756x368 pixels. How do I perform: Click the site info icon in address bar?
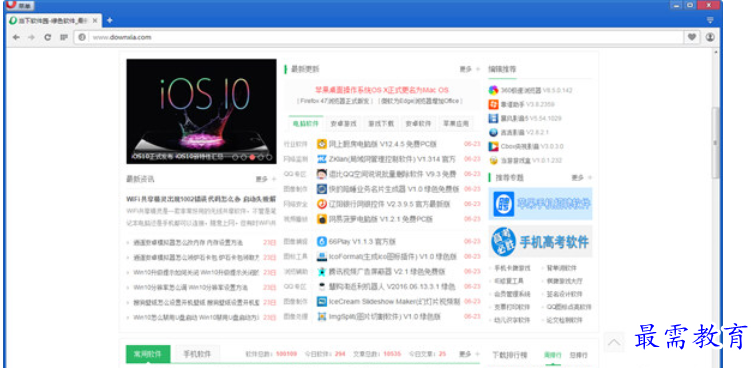pyautogui.click(x=82, y=37)
